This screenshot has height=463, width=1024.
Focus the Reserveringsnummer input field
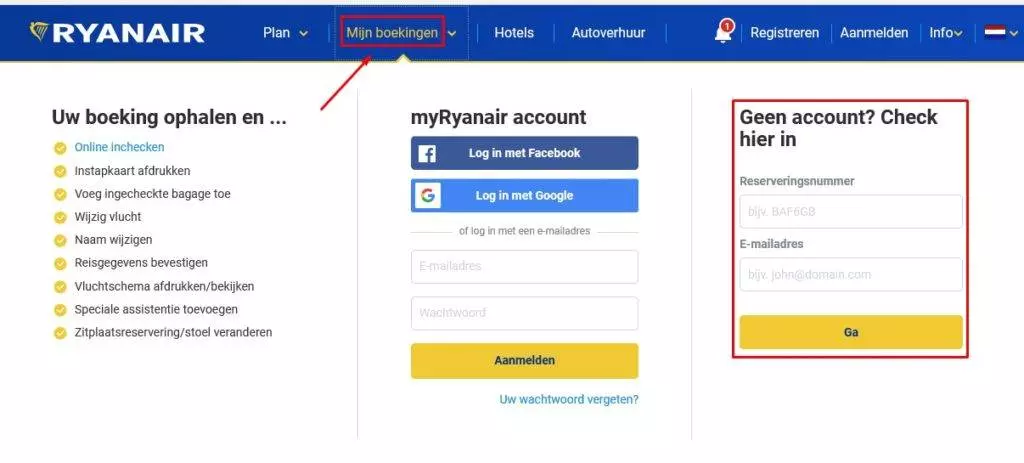coord(851,212)
